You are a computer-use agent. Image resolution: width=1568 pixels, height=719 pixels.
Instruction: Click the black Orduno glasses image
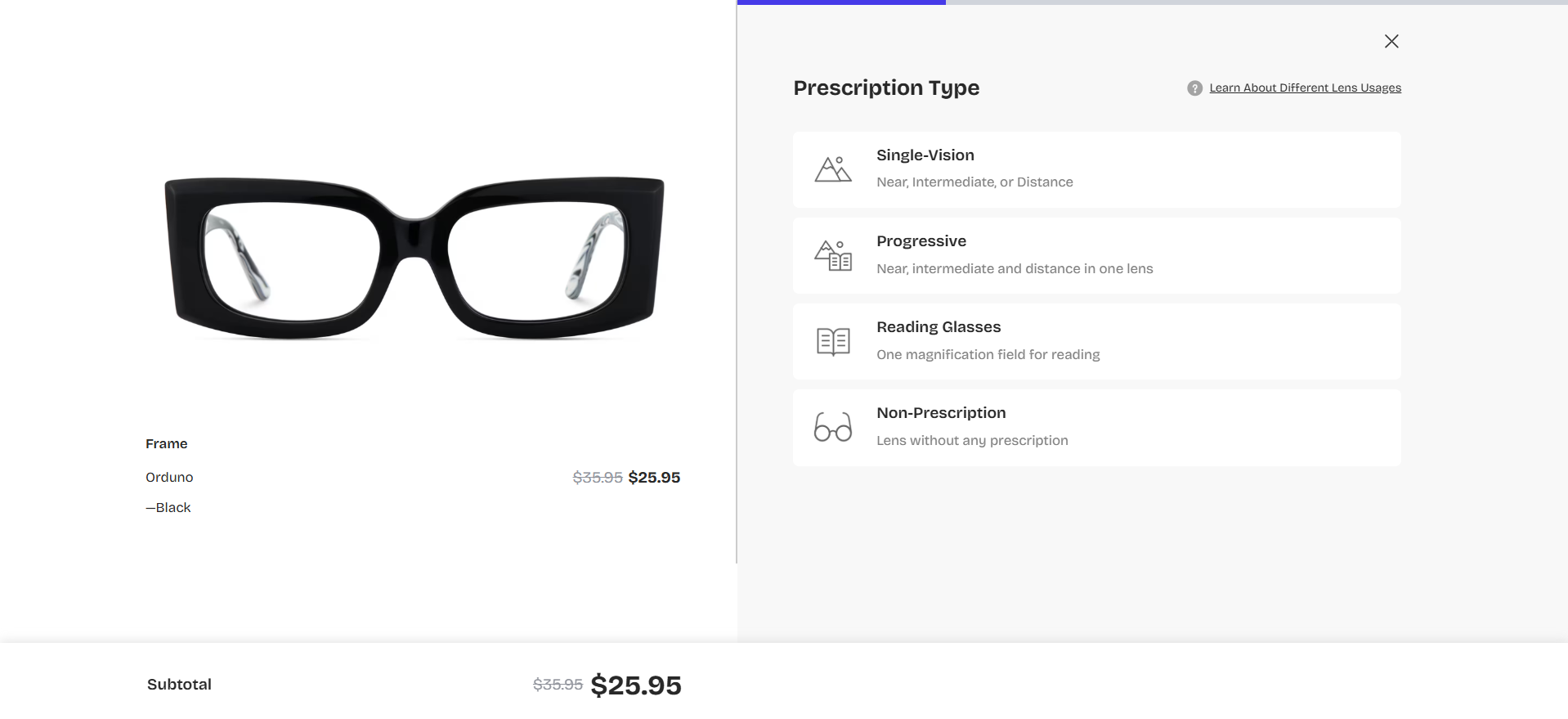click(x=414, y=257)
